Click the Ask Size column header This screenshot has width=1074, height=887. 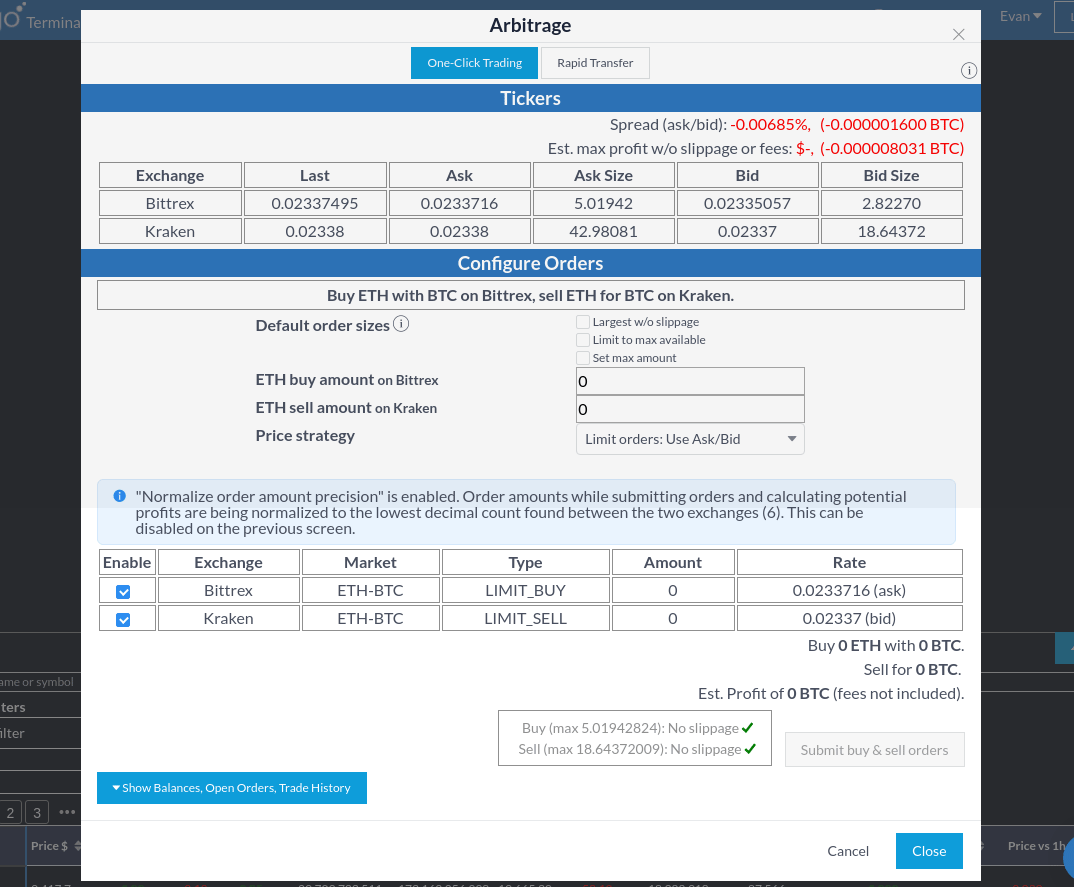point(603,175)
